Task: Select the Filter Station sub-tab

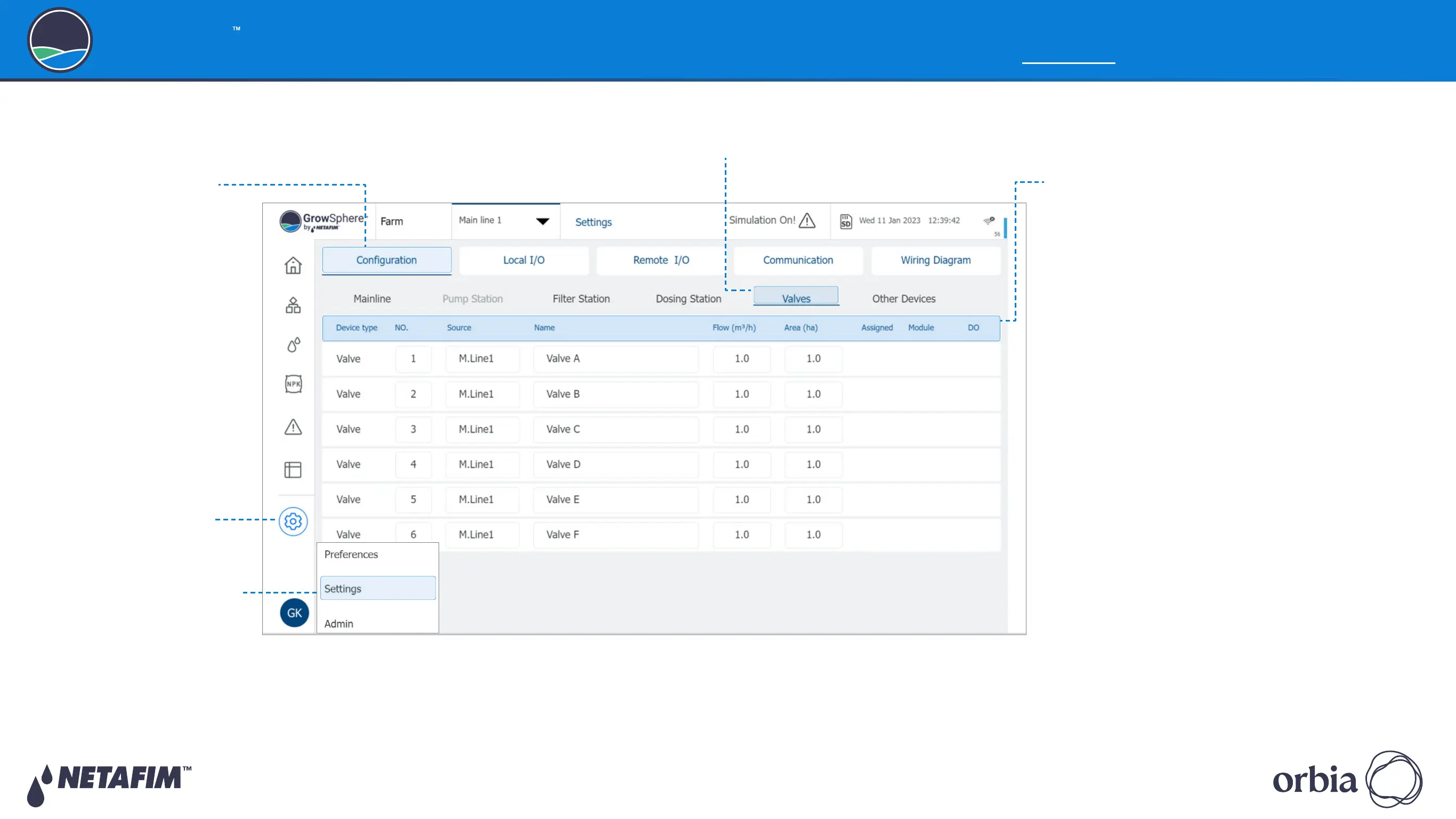Action: coord(581,299)
